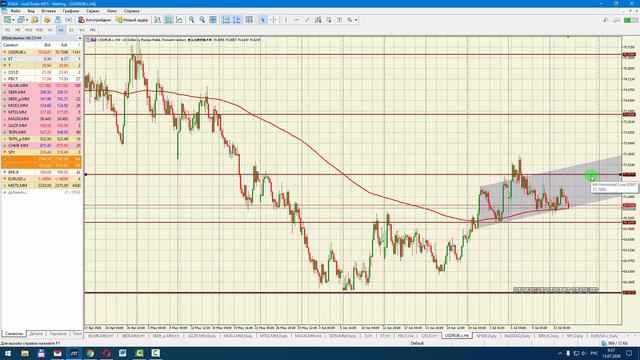Click the zoom out magnifier icon
Viewport: 640px width, 360px height.
click(202, 20)
